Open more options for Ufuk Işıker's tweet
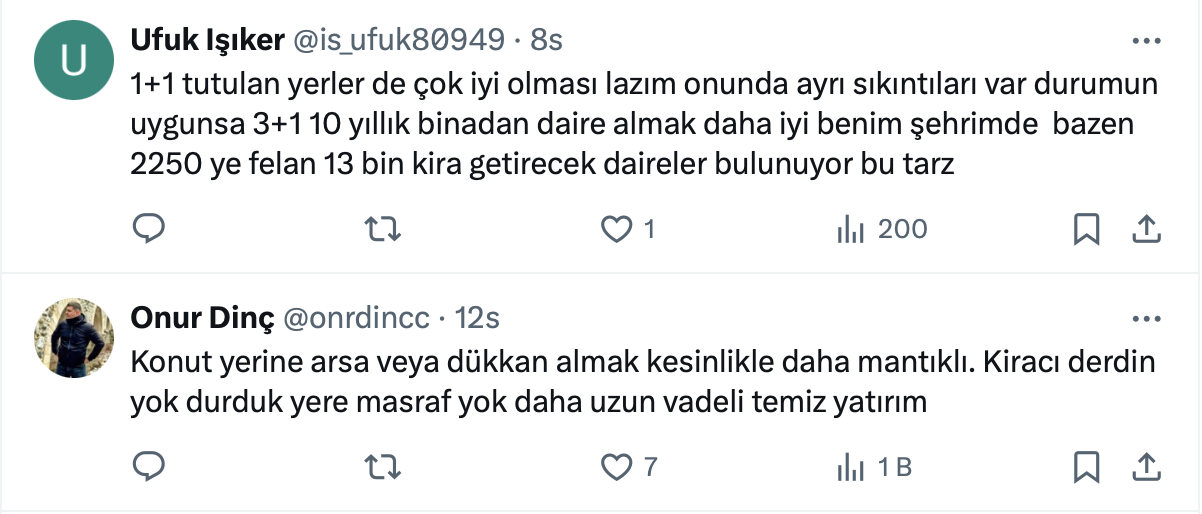This screenshot has width=1202, height=514. [1145, 41]
